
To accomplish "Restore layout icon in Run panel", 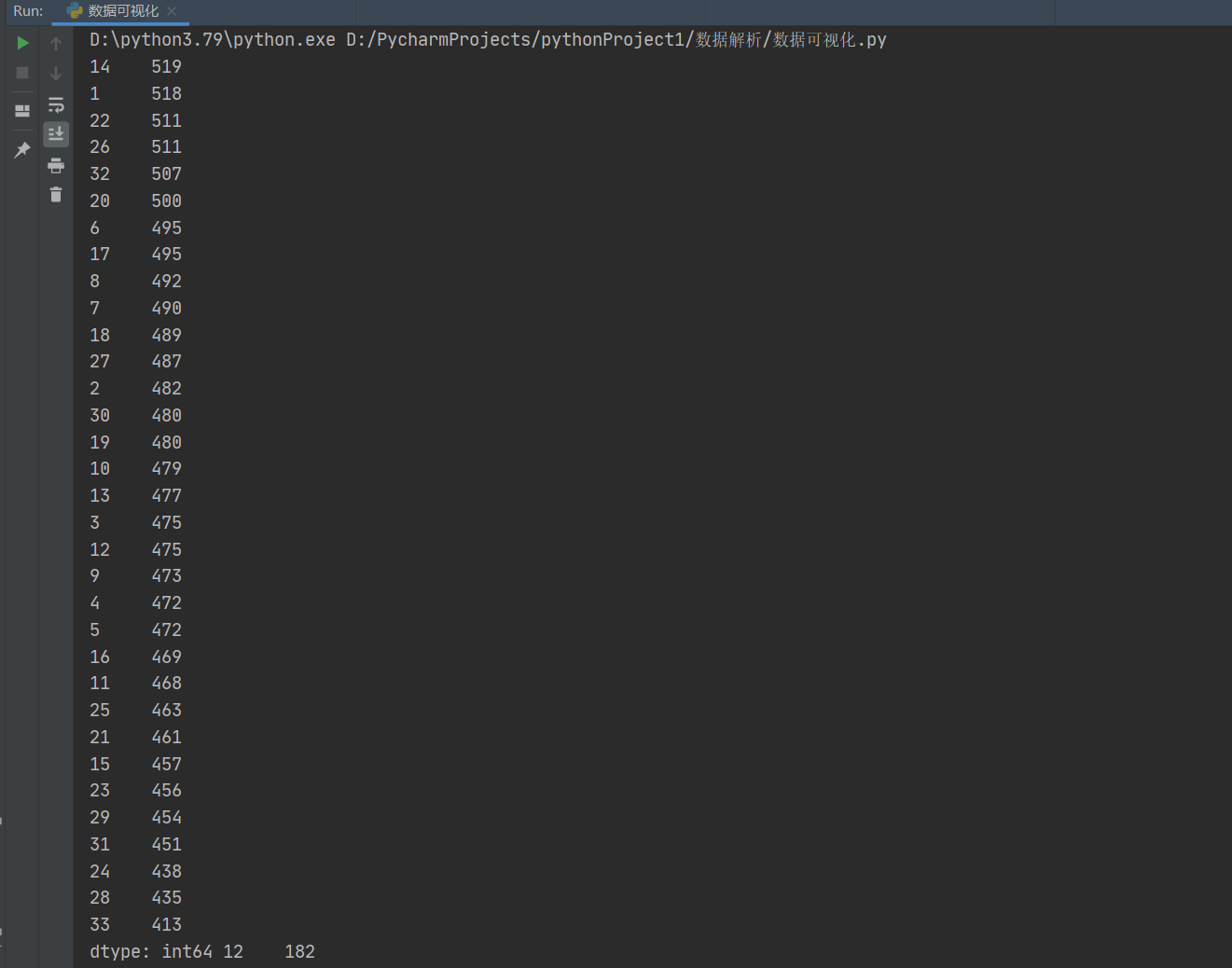I will 22,111.
